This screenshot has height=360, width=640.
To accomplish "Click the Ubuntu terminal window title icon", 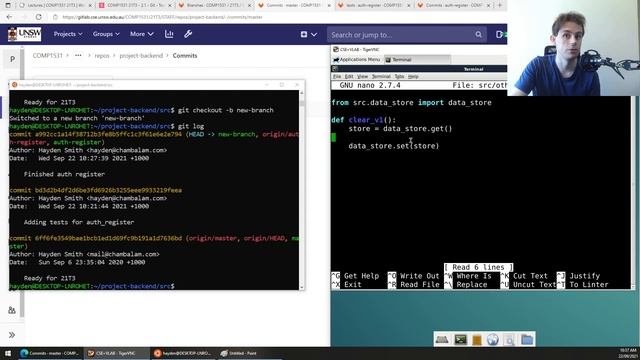I will click(14, 85).
